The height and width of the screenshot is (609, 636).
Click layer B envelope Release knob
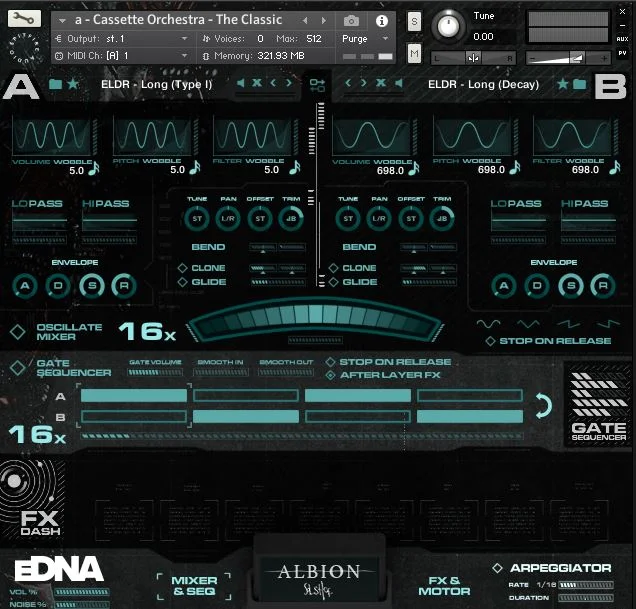(603, 286)
